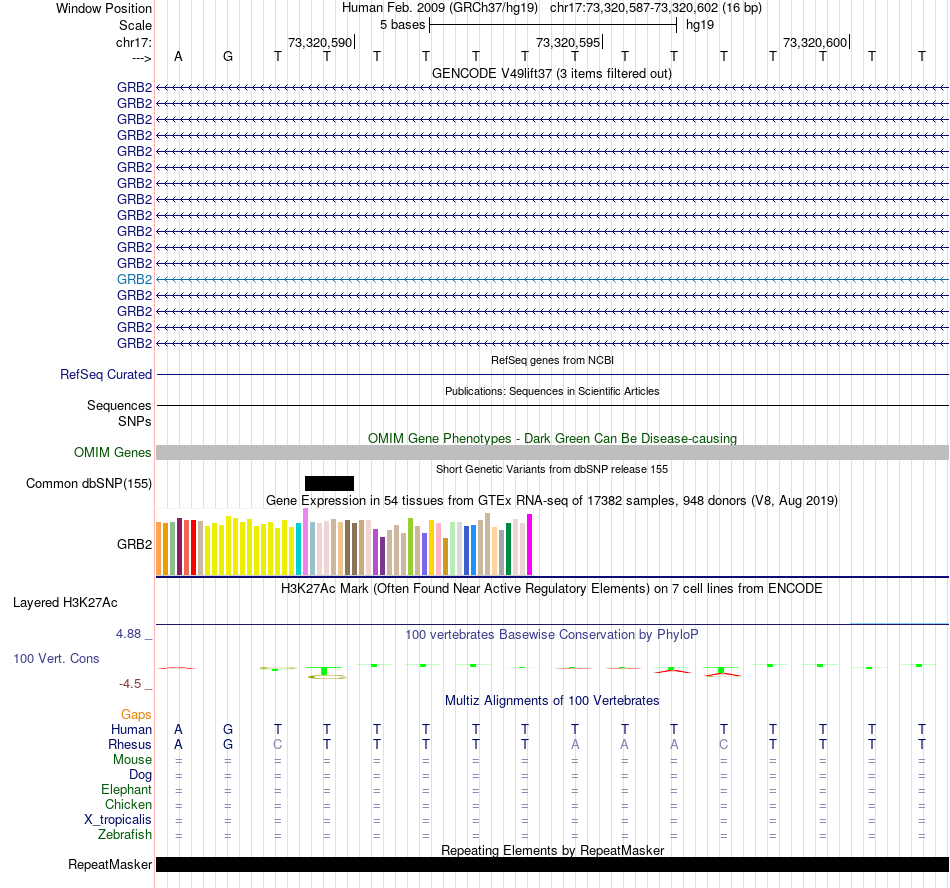
Task: Click 'Repeating Elements by RepeatMasker' title
Action: 552,850
